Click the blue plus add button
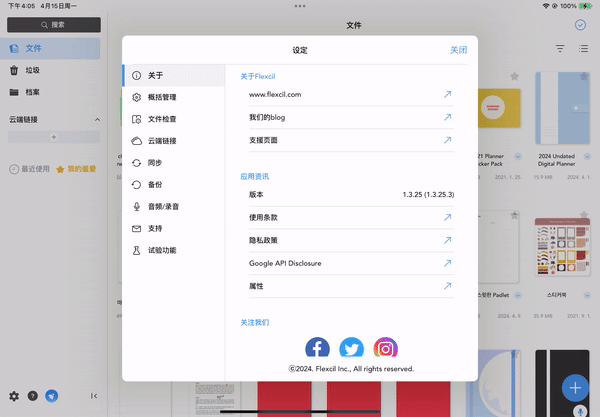The height and width of the screenshot is (417, 600). point(575,388)
